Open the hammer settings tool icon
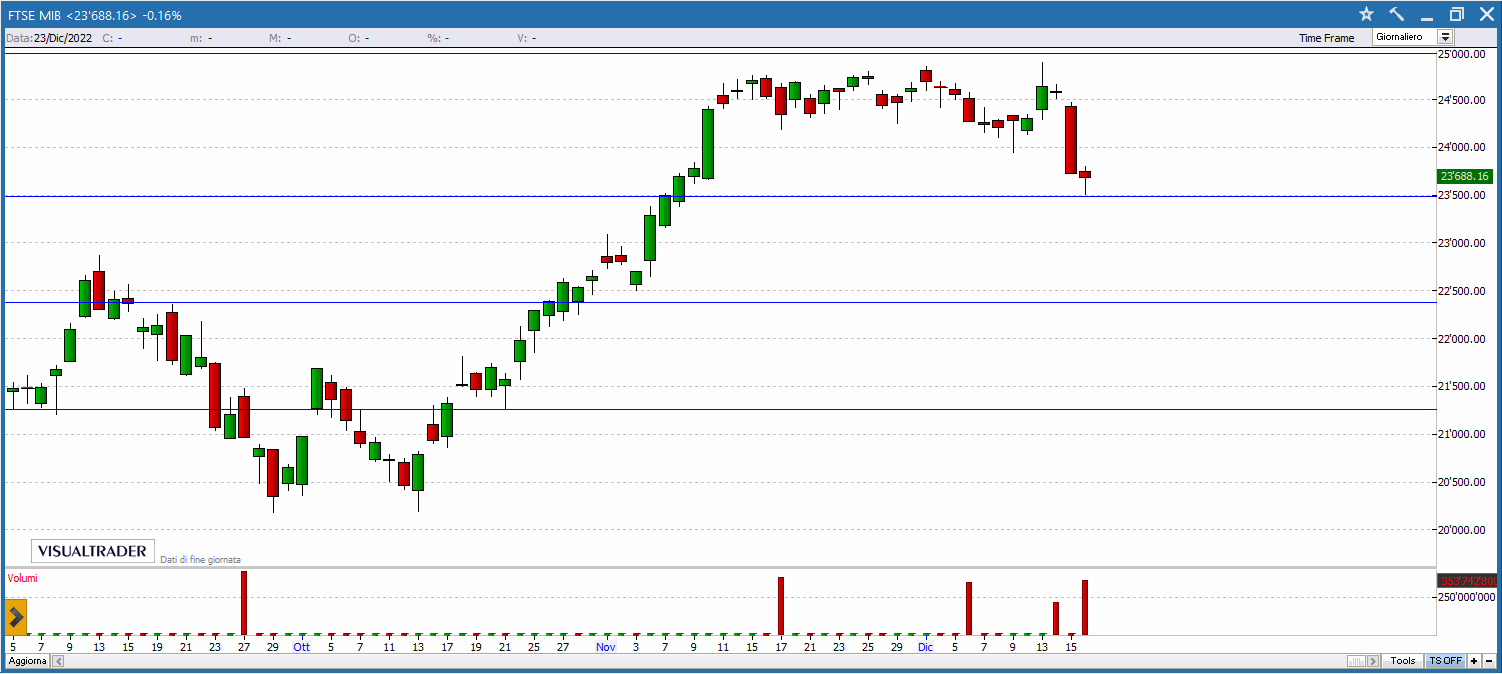The width and height of the screenshot is (1502, 674). coord(1397,14)
